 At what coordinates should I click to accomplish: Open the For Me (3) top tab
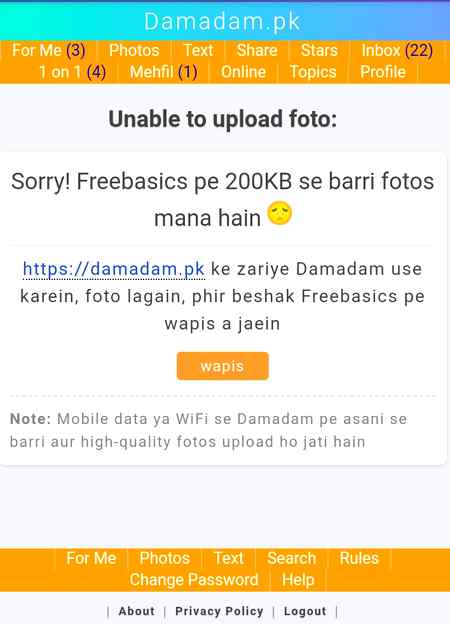[x=49, y=51]
